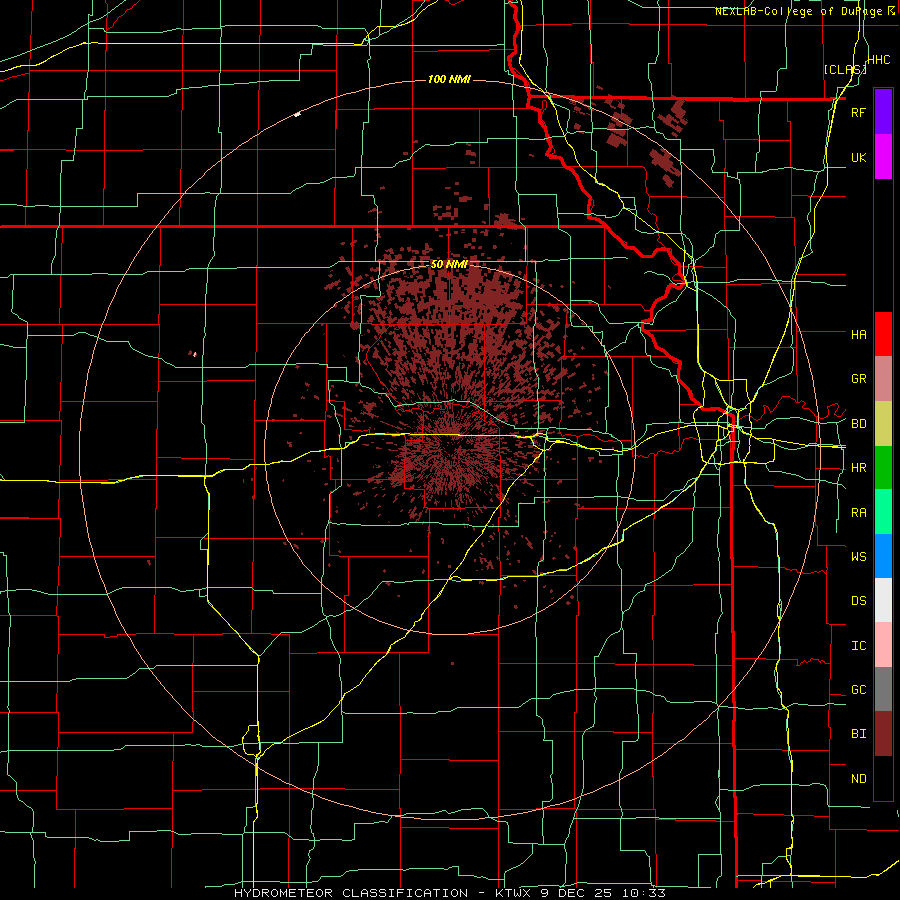Click the UK magenta legend swatch
Image resolution: width=900 pixels, height=900 pixels.
[x=883, y=157]
